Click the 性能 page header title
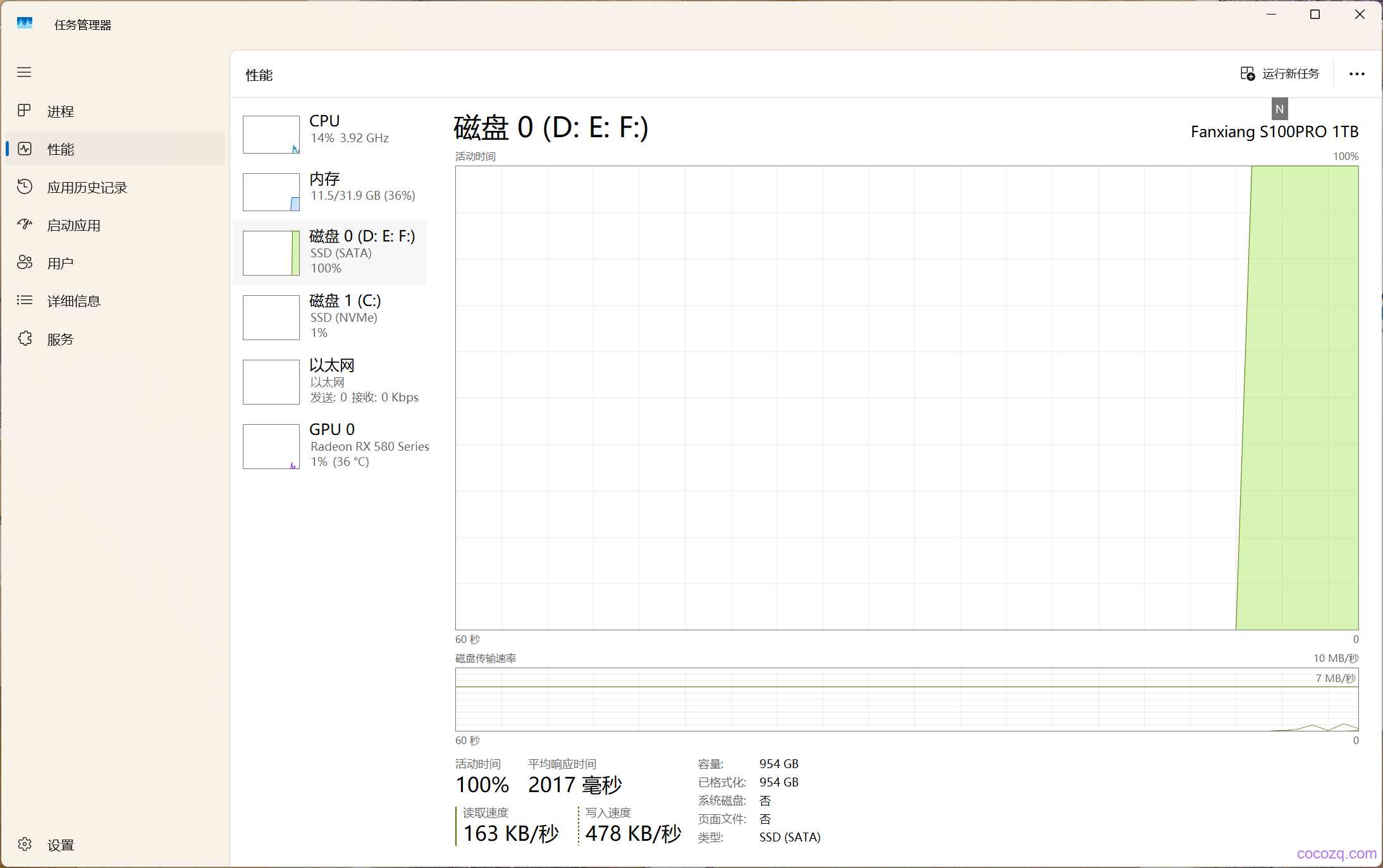 tap(259, 75)
